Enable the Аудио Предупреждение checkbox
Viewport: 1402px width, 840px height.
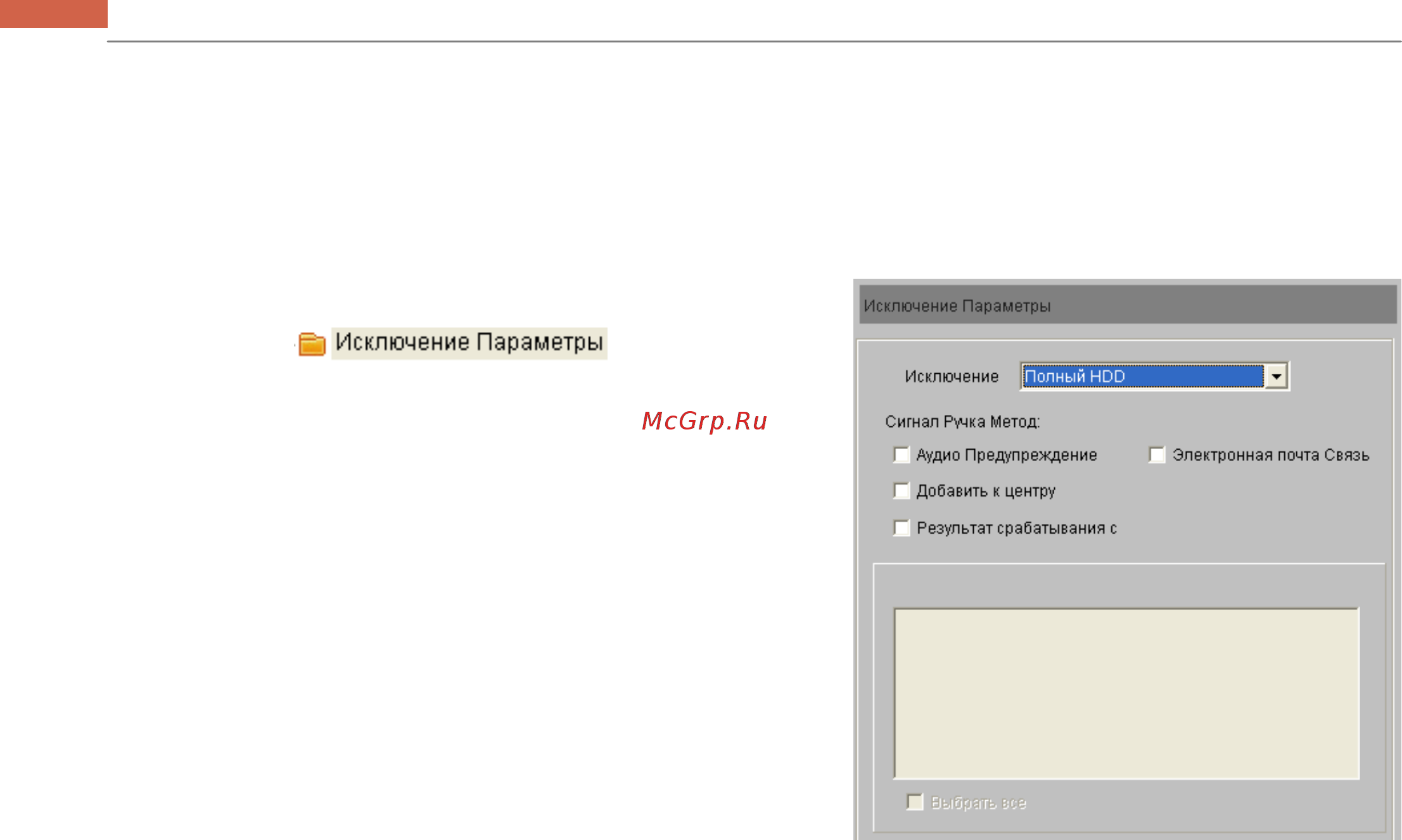[901, 455]
